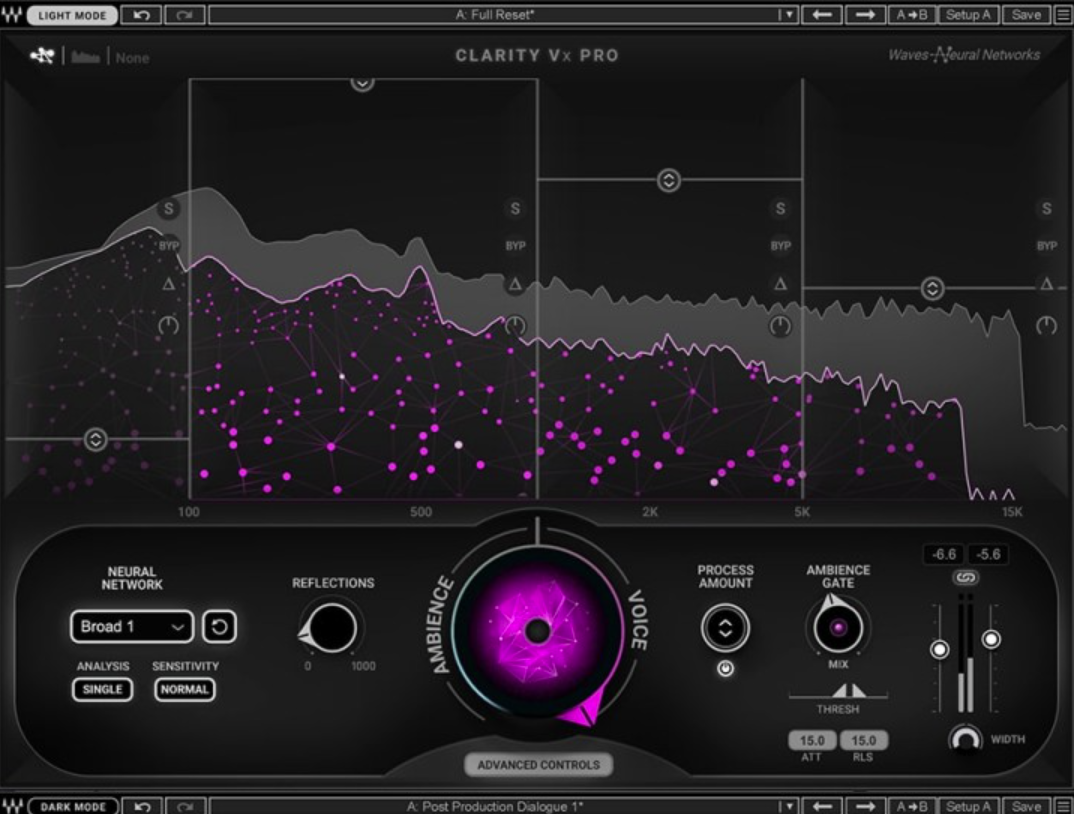
Task: Load next preset in Light Mode toolbar
Action: tap(865, 15)
